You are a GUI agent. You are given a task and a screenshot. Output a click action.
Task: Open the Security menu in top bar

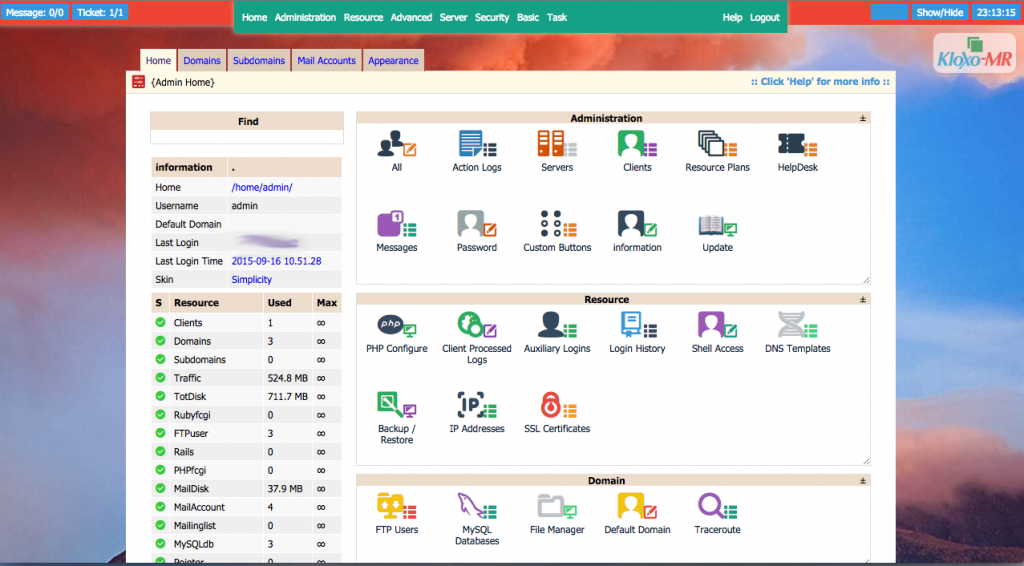pos(492,18)
